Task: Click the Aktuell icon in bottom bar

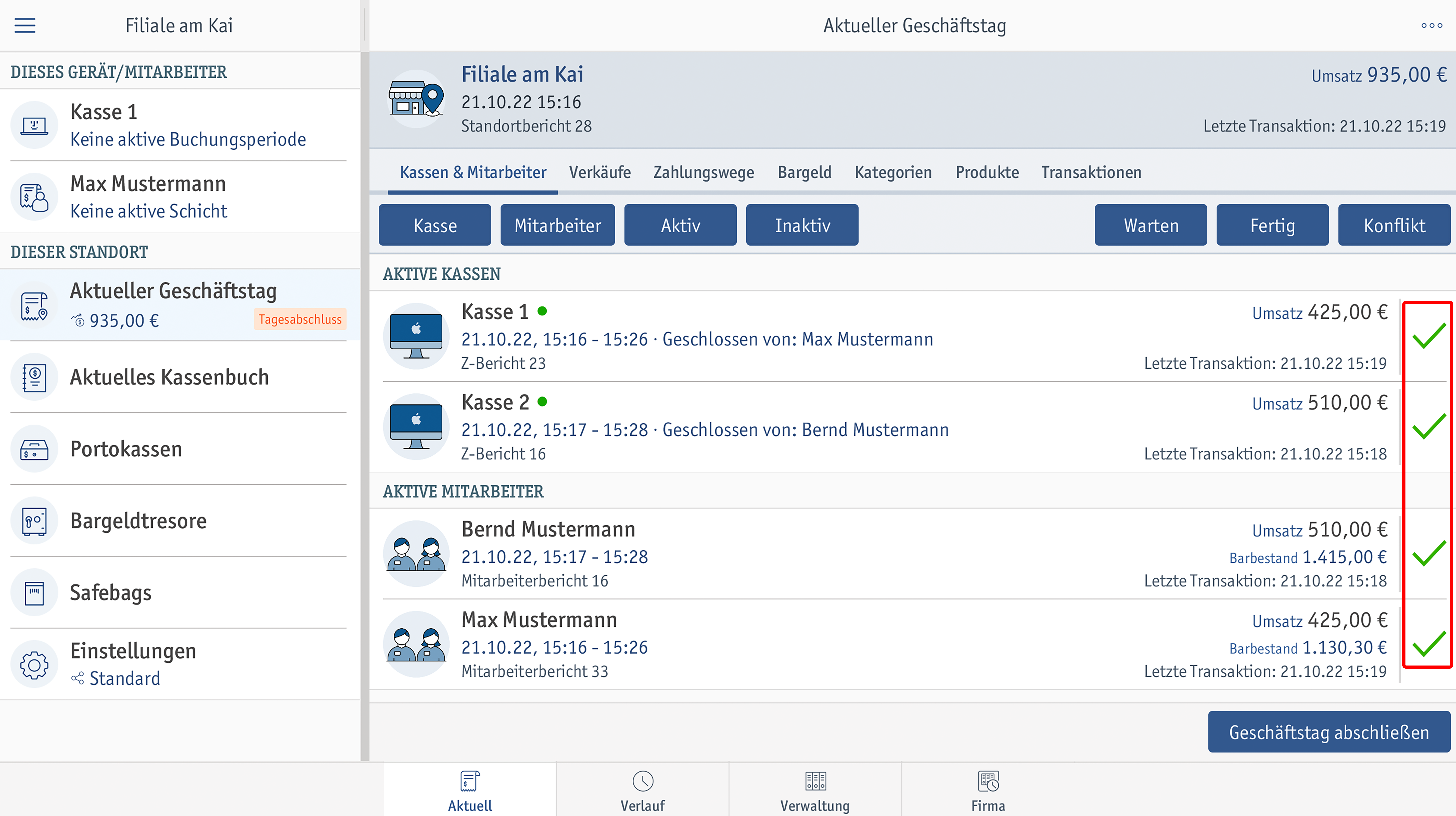Action: pos(470,782)
